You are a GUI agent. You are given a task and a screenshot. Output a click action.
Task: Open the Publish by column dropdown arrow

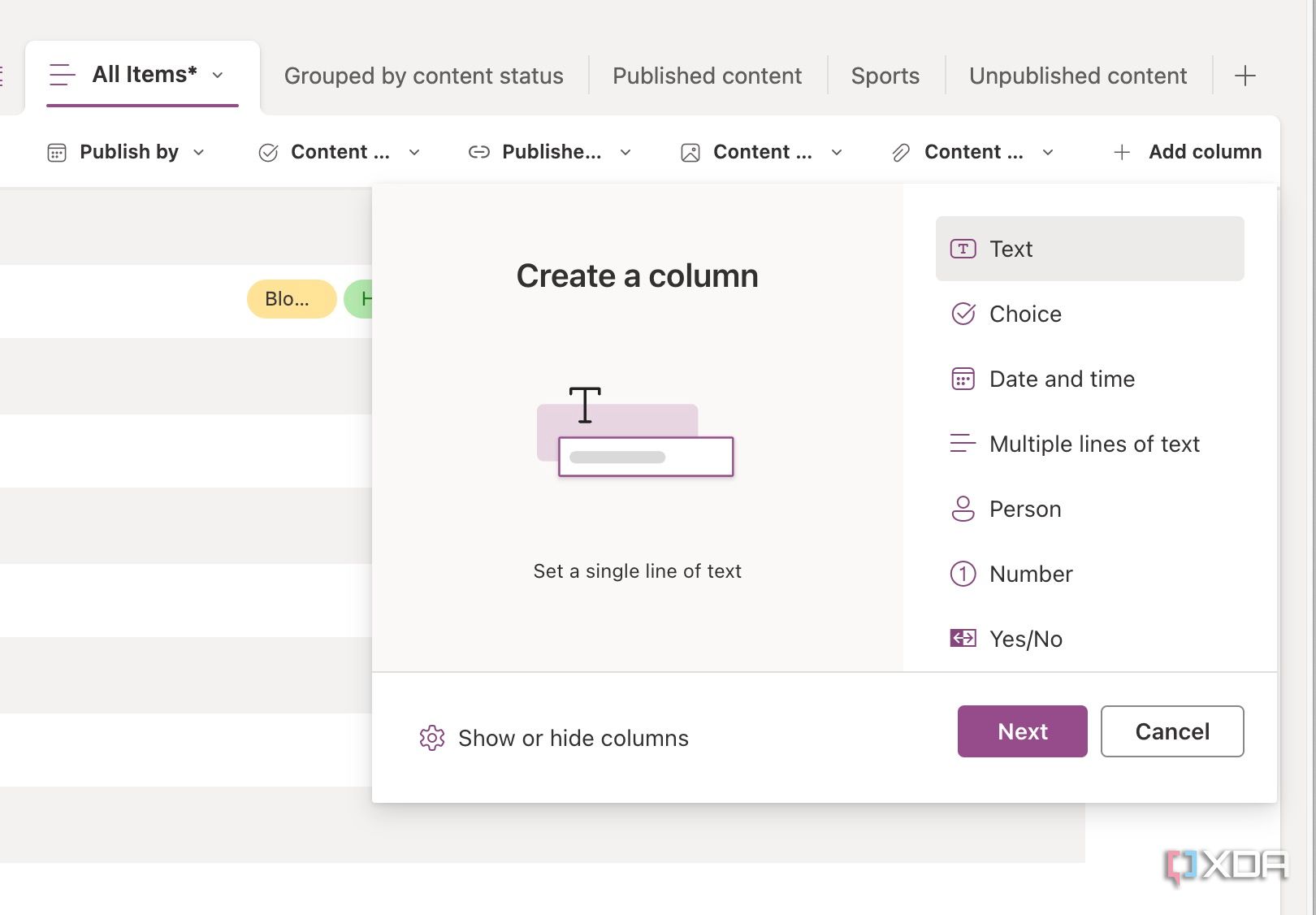(199, 153)
